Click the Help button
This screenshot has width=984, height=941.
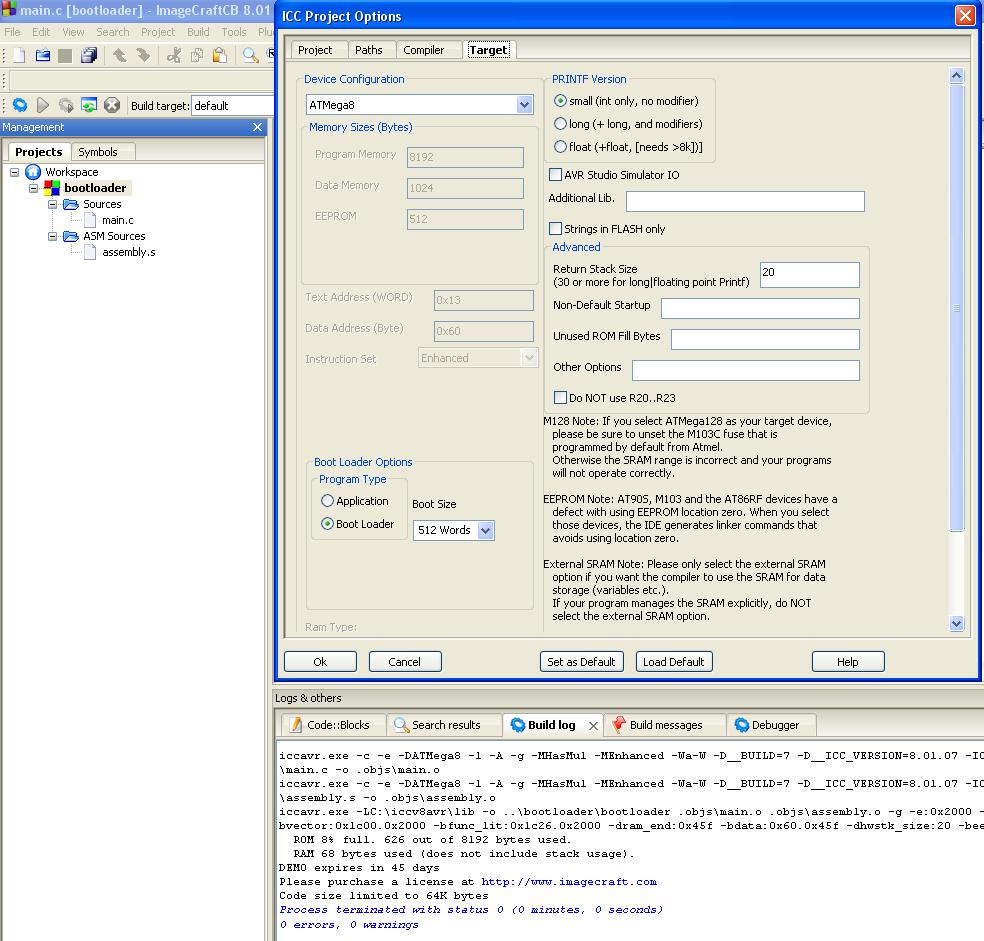(848, 662)
